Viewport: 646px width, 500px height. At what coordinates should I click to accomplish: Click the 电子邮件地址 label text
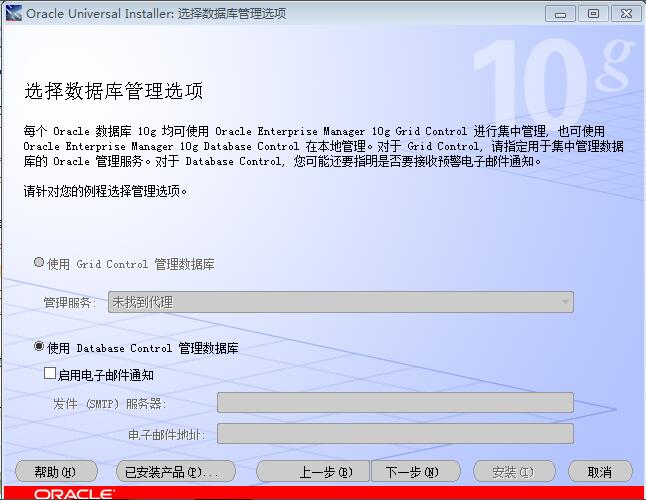166,435
